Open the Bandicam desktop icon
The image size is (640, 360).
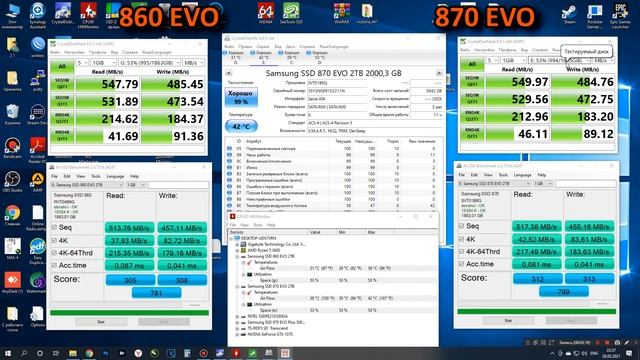click(12, 148)
